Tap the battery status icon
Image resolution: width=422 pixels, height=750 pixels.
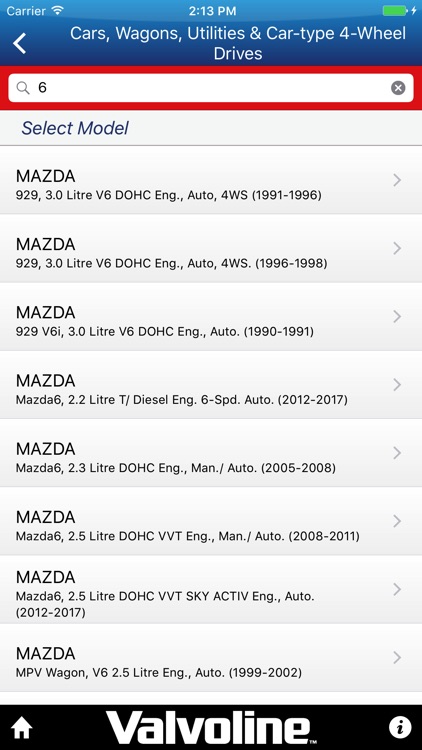click(x=395, y=11)
